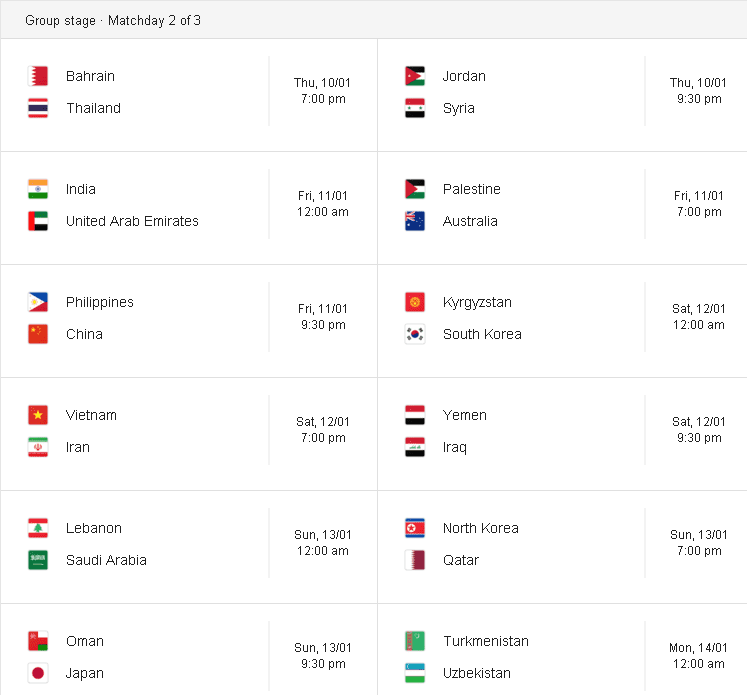Click the Saudi Arabia flag icon
Image resolution: width=747 pixels, height=695 pixels.
[38, 560]
